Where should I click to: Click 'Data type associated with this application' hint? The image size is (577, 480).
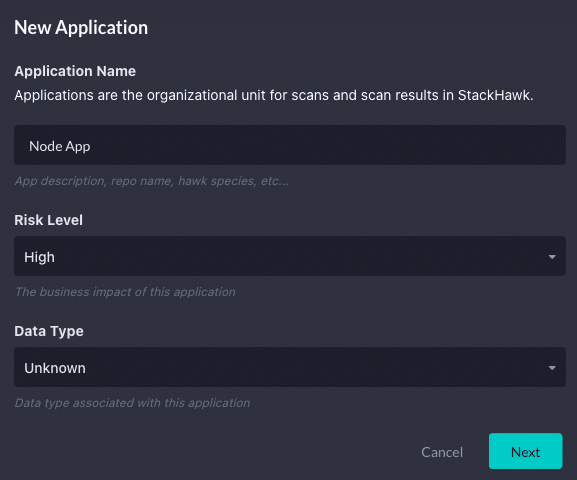point(132,403)
